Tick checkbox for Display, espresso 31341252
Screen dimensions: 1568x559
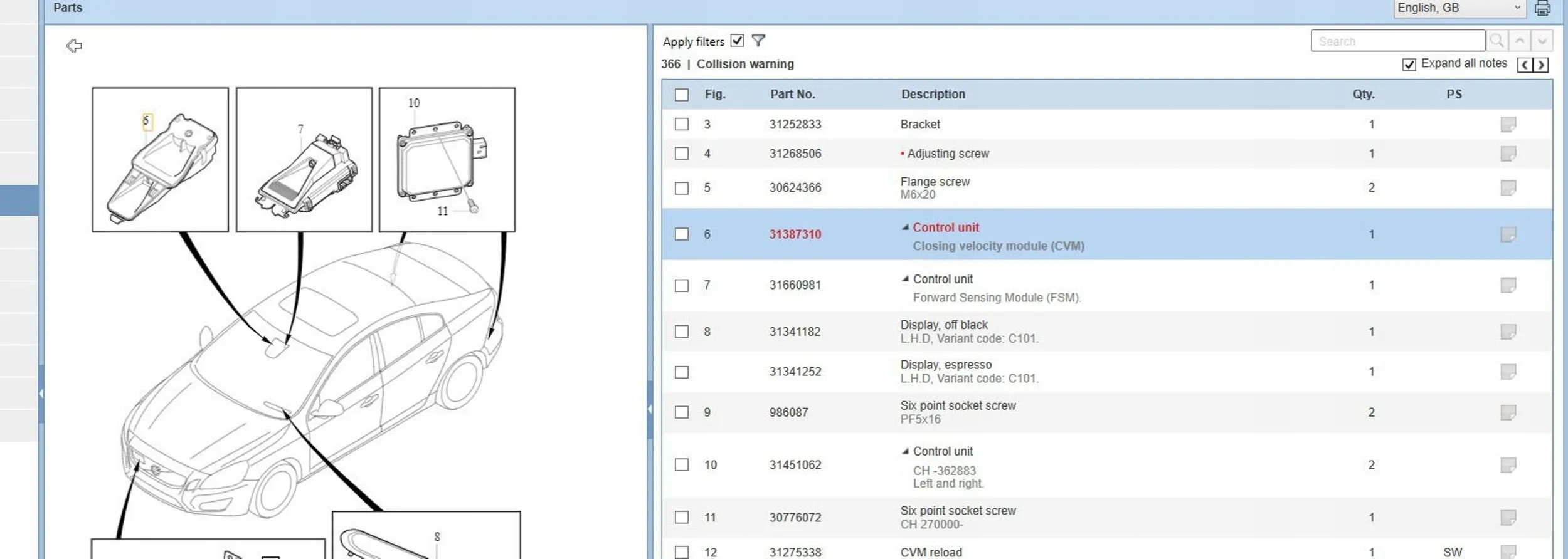coord(682,372)
